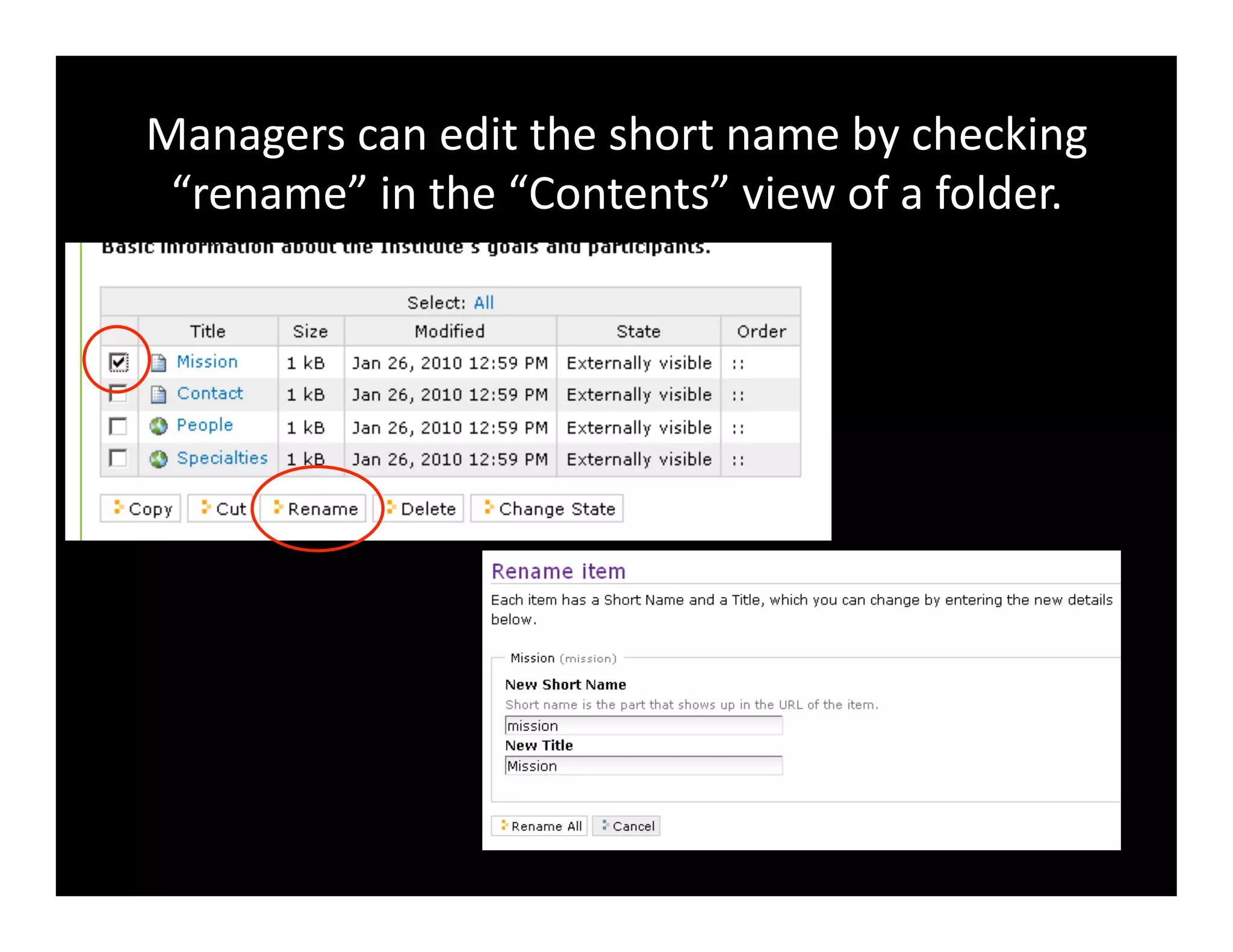Click the New Title label

tap(539, 746)
